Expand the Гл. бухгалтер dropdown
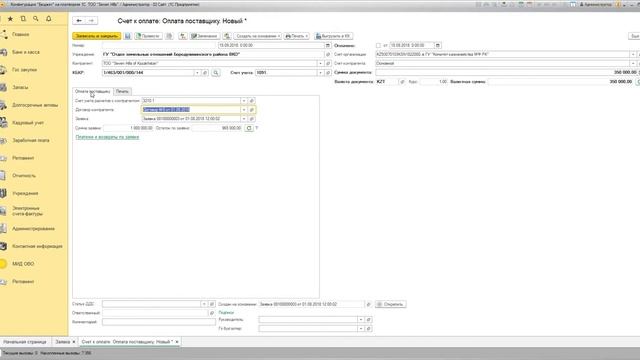This screenshot has width=640, height=360. click(x=361, y=329)
